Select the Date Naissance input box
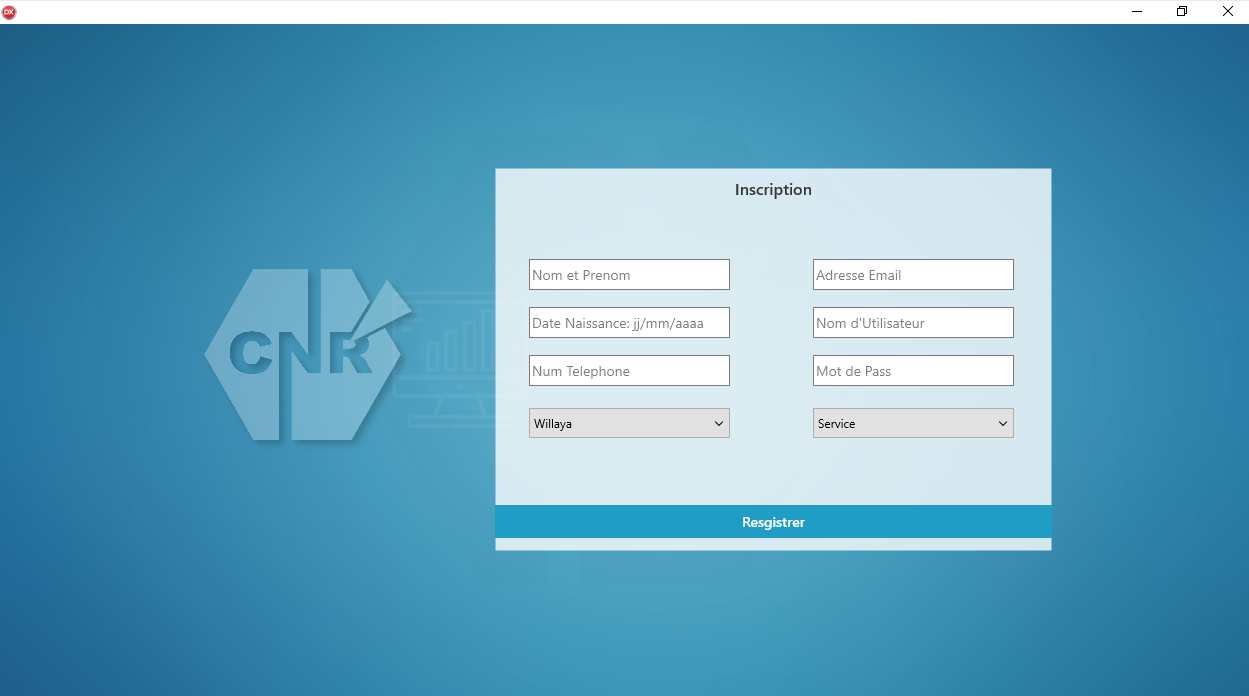This screenshot has height=696, width=1249. (629, 323)
